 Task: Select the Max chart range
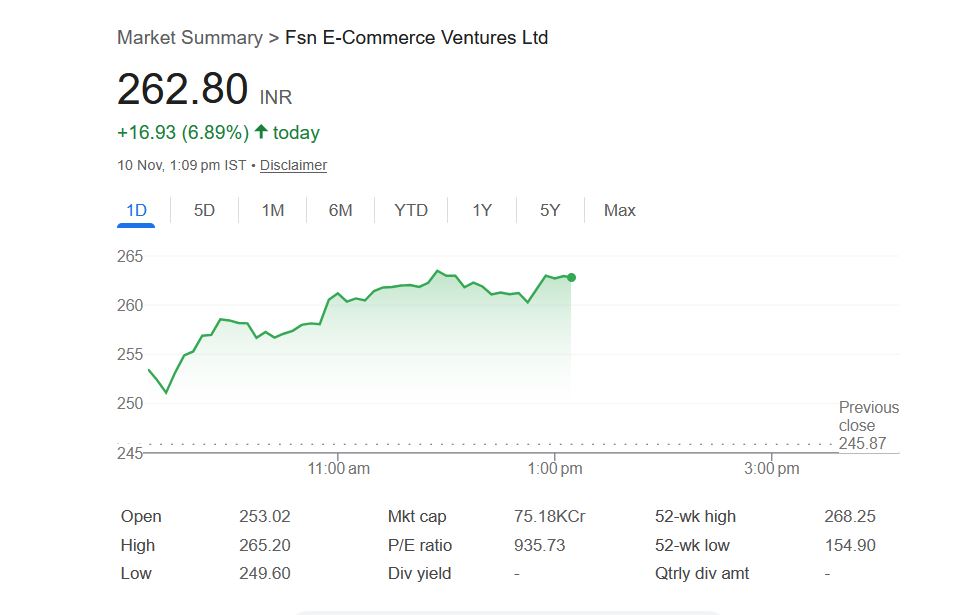pos(619,210)
